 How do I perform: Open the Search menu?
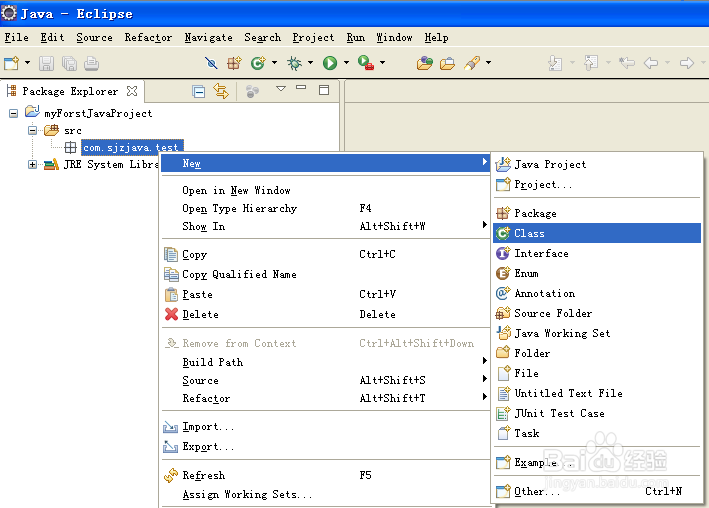click(x=262, y=38)
